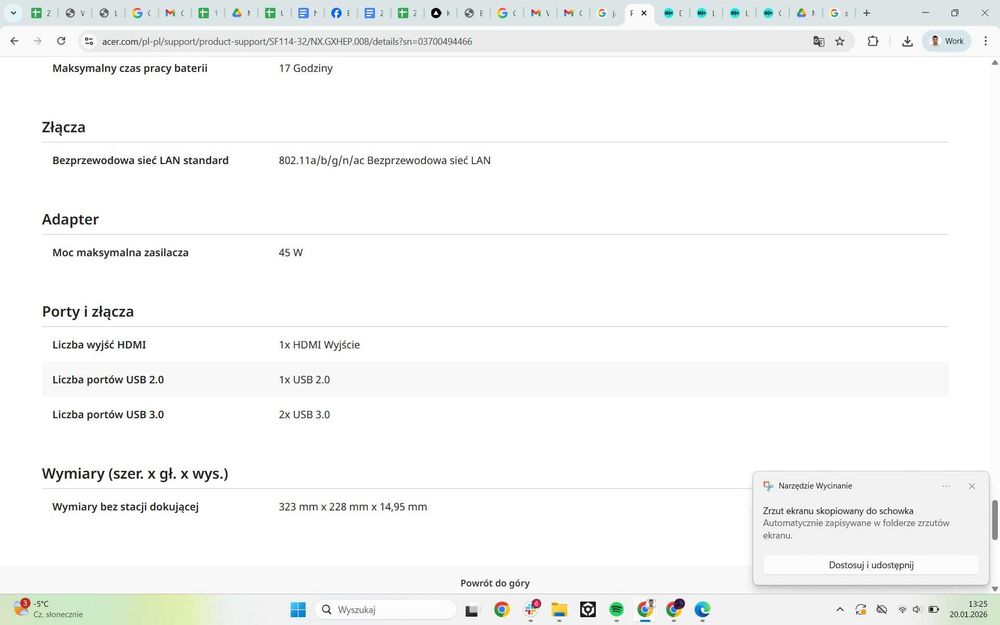The width and height of the screenshot is (1000, 625).
Task: Reload the Acer support page
Action: click(61, 41)
